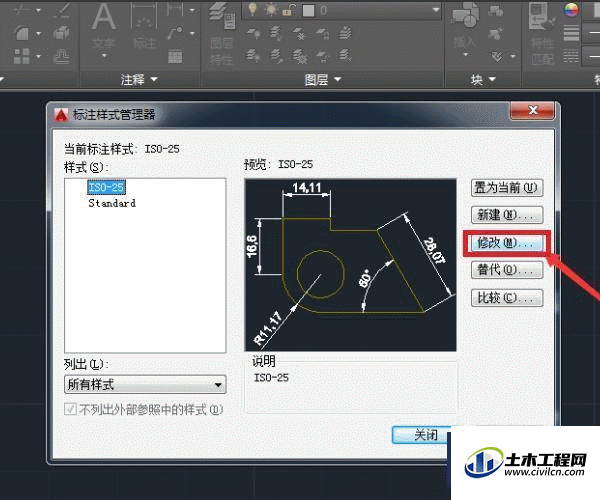The image size is (600, 500).
Task: Click the Insert block (插入) icon
Action: (465, 16)
